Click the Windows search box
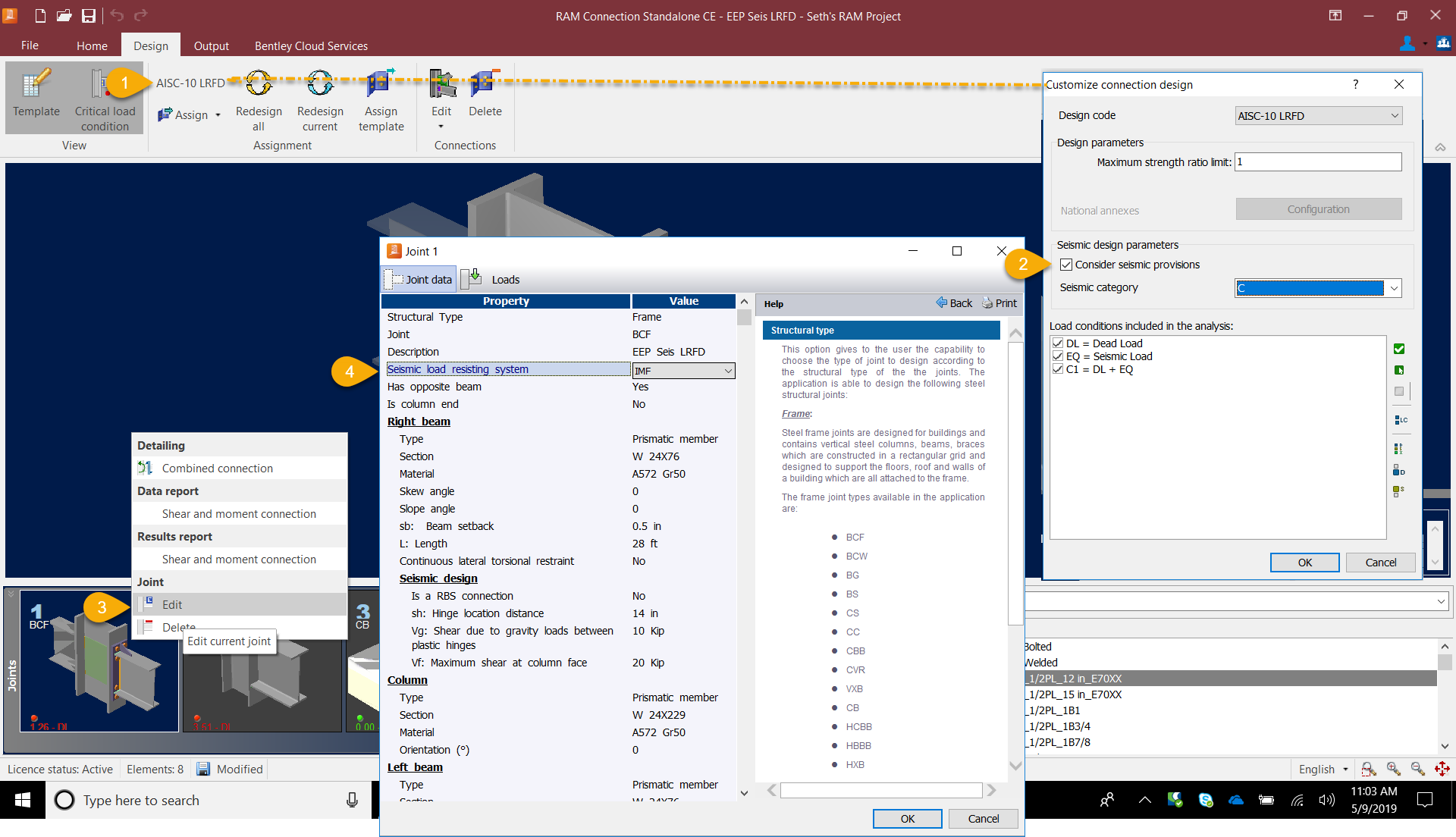This screenshot has width=1456, height=837. coord(209,800)
